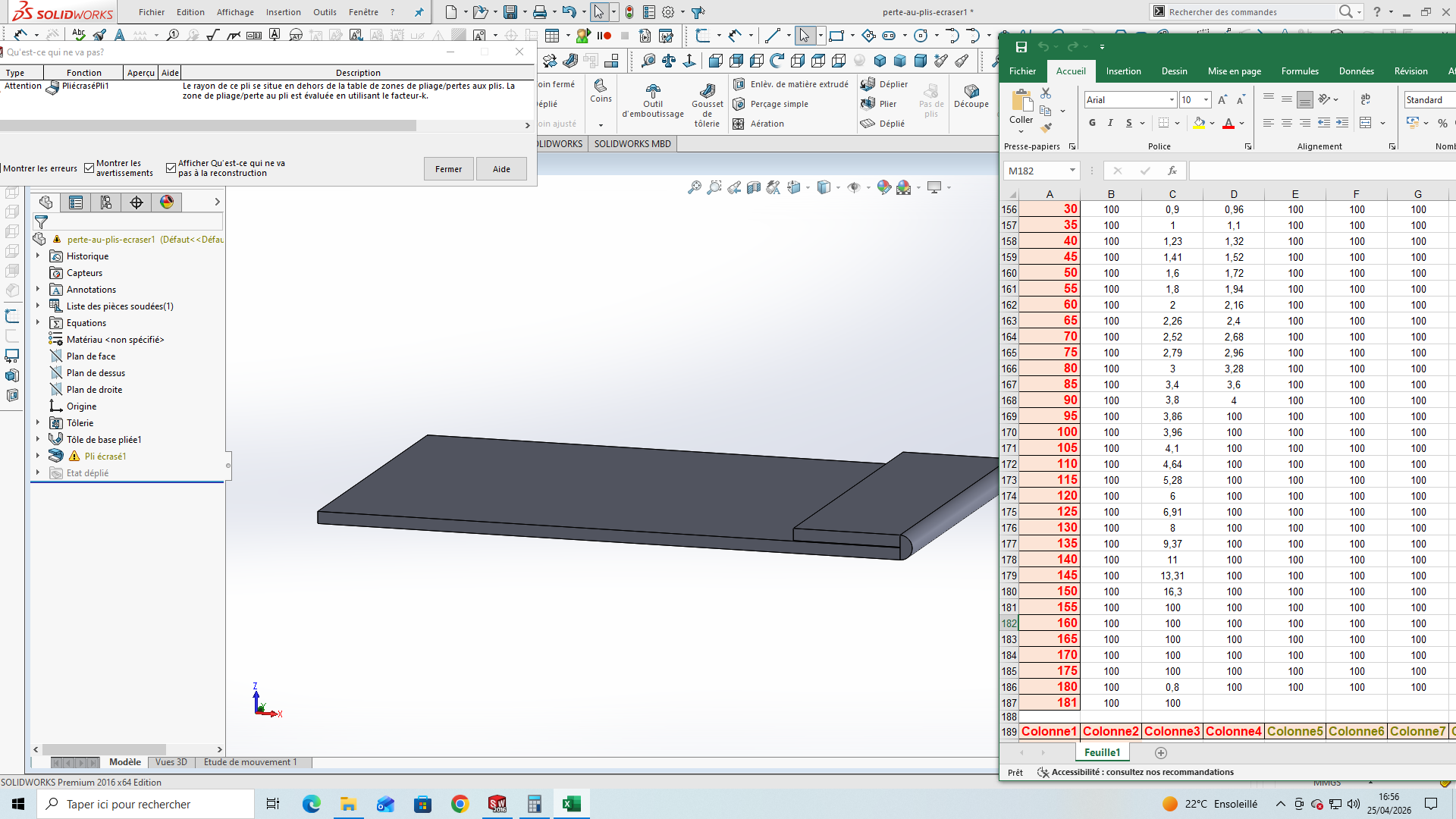The width and height of the screenshot is (1456, 819).
Task: Open the Formules ribbon tab
Action: (1300, 71)
